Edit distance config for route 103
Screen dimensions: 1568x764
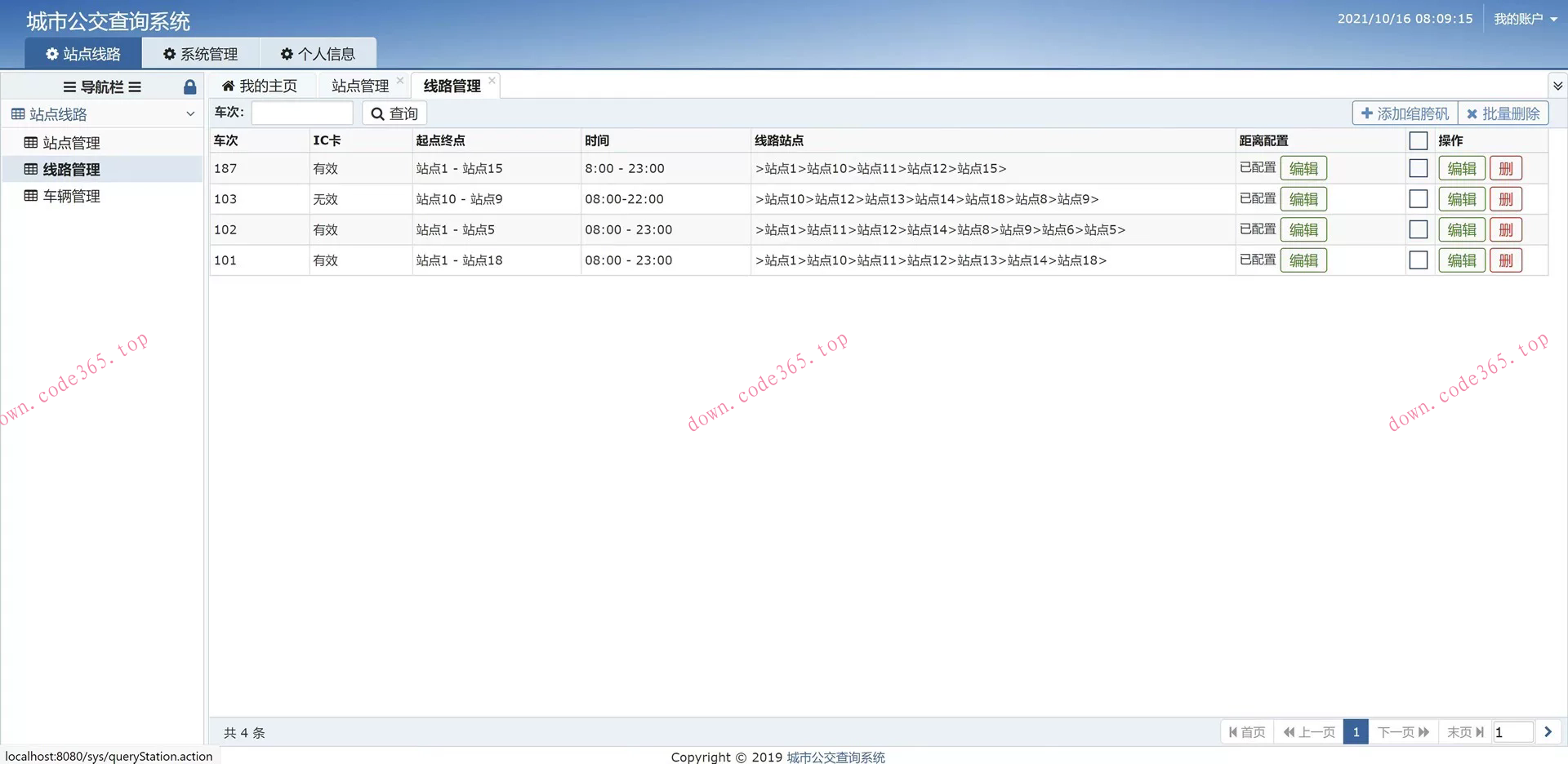tap(1303, 199)
